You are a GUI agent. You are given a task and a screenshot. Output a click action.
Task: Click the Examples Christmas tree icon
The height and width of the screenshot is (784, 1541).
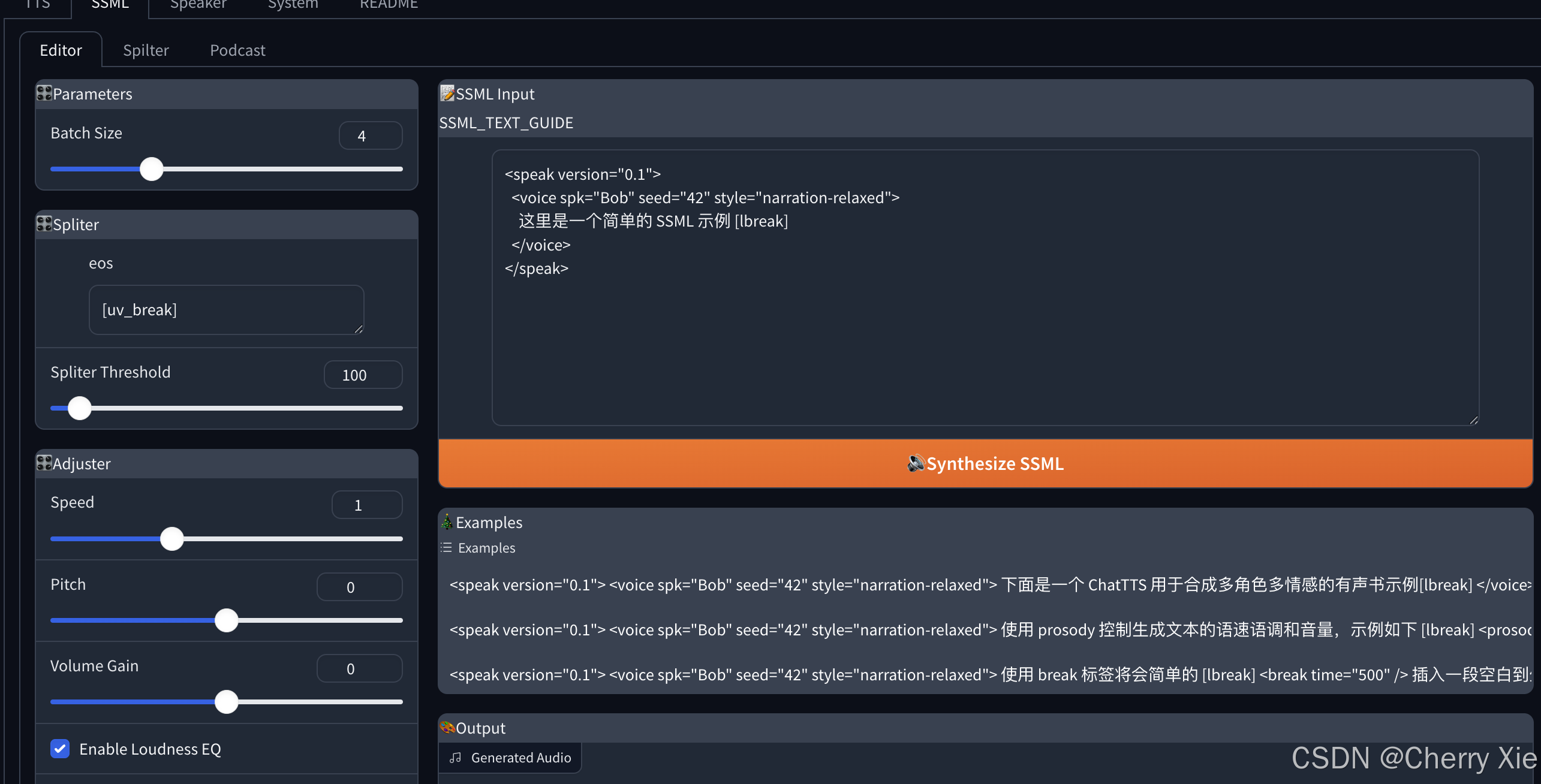point(447,522)
